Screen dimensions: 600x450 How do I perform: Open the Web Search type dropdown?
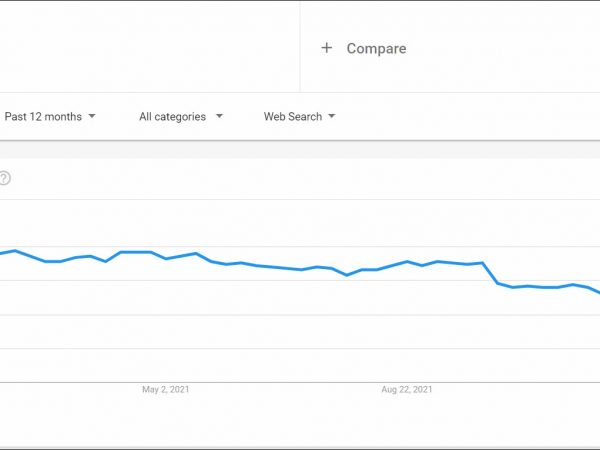click(293, 117)
